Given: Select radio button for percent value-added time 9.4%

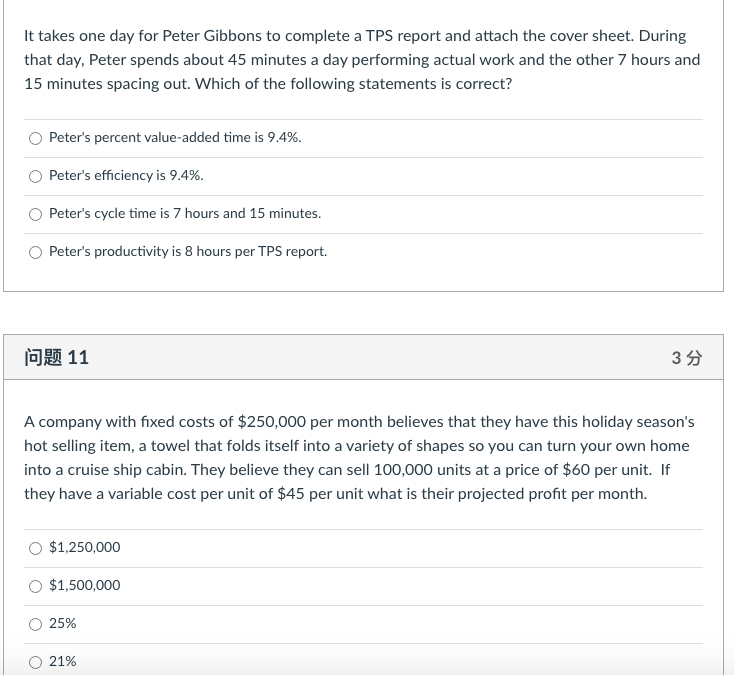Looking at the screenshot, I should [36, 138].
